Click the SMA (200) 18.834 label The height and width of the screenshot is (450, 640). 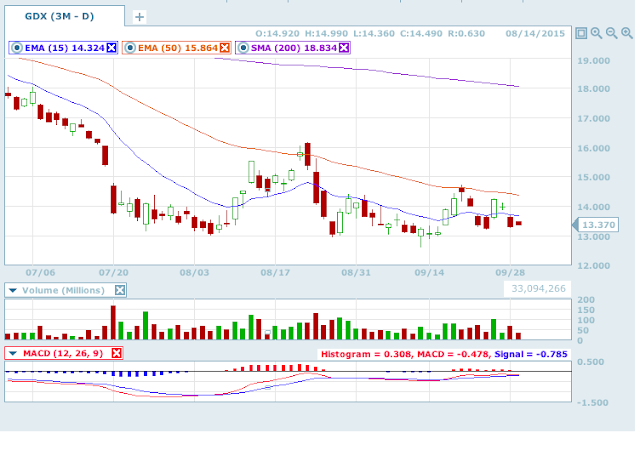(x=294, y=48)
